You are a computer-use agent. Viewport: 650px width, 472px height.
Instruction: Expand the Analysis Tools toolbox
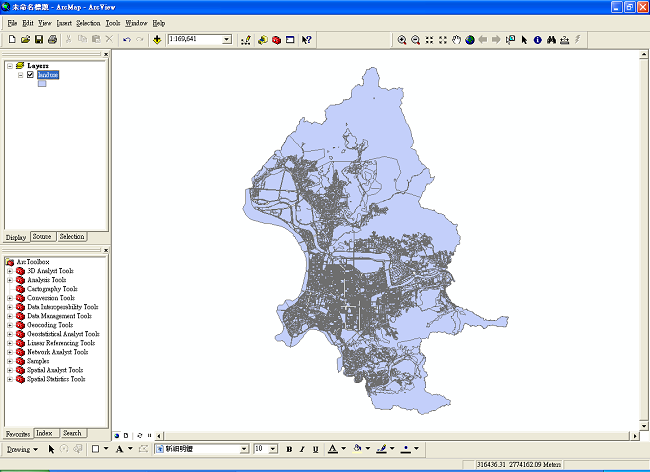click(x=10, y=280)
